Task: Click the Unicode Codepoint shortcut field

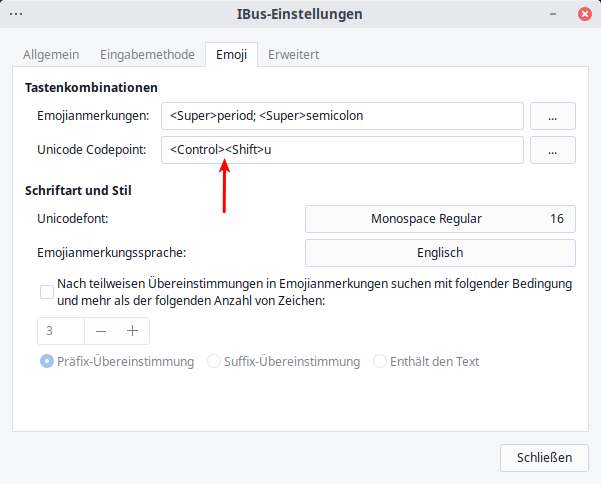Action: pos(342,150)
